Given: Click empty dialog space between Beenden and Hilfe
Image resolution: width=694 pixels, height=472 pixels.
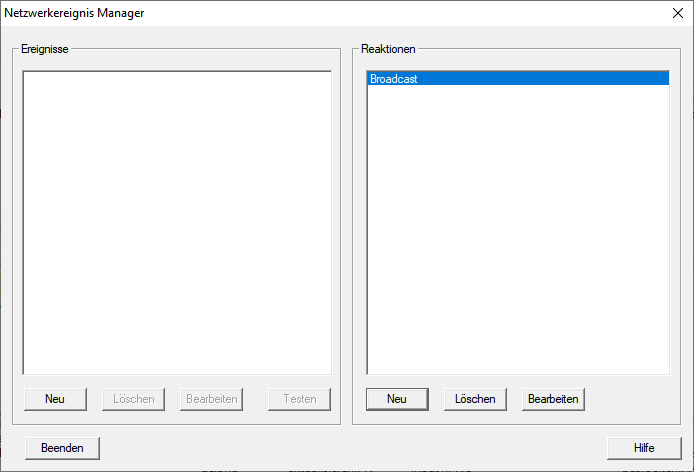Looking at the screenshot, I should click(350, 448).
